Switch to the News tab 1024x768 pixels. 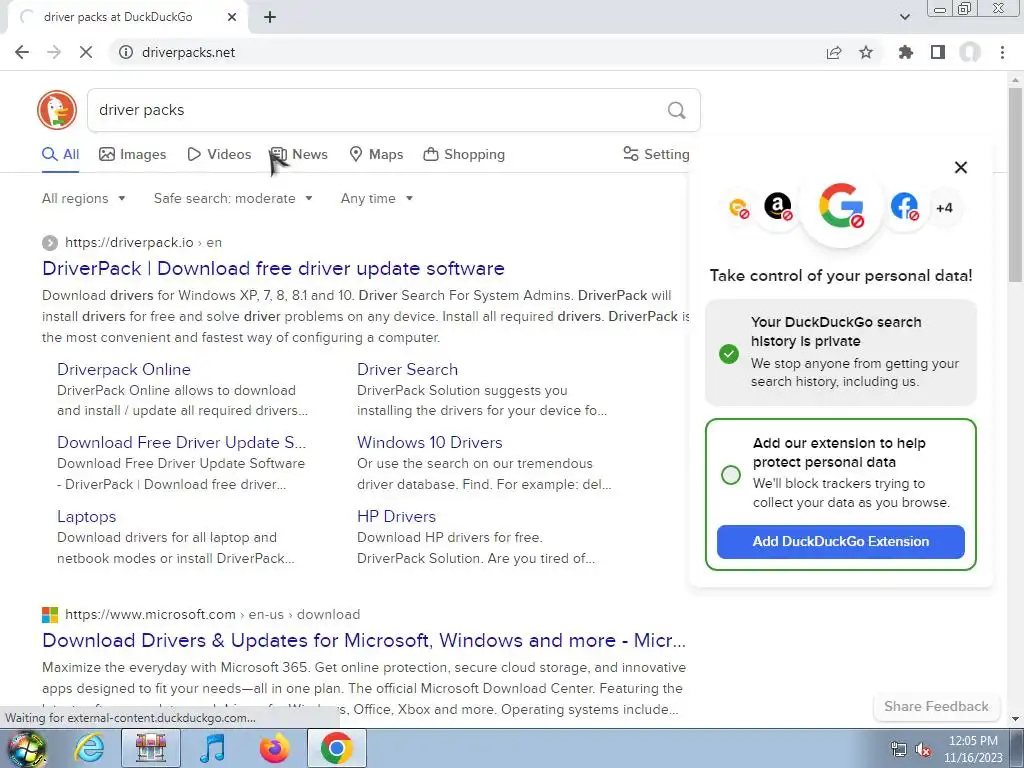300,154
